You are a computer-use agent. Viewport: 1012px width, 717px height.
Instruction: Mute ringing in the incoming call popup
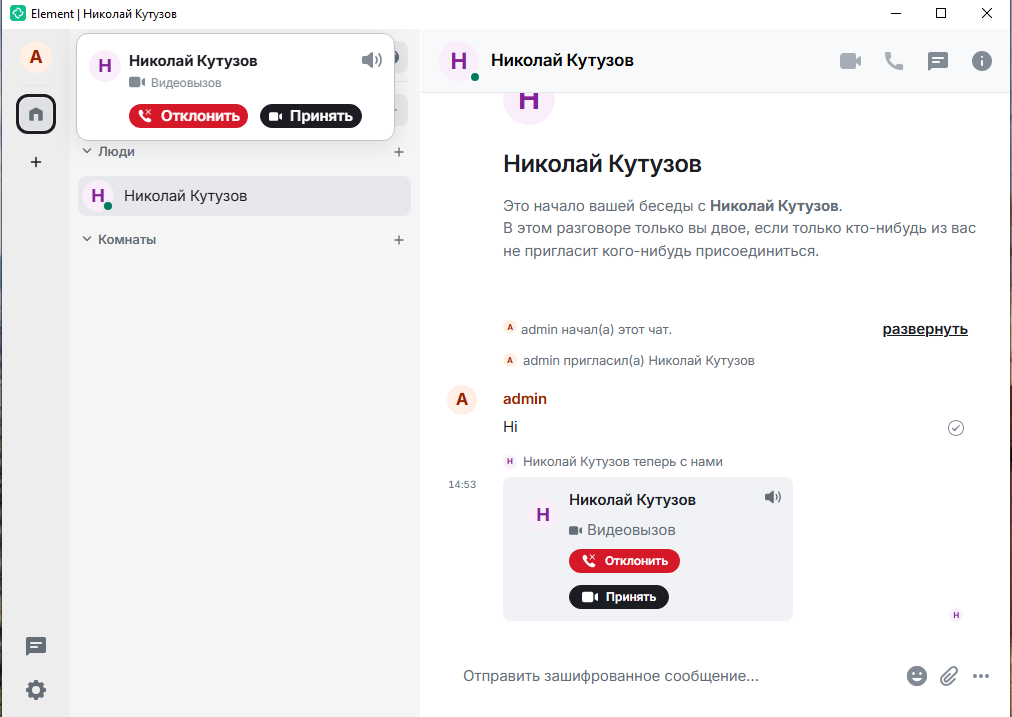[371, 61]
